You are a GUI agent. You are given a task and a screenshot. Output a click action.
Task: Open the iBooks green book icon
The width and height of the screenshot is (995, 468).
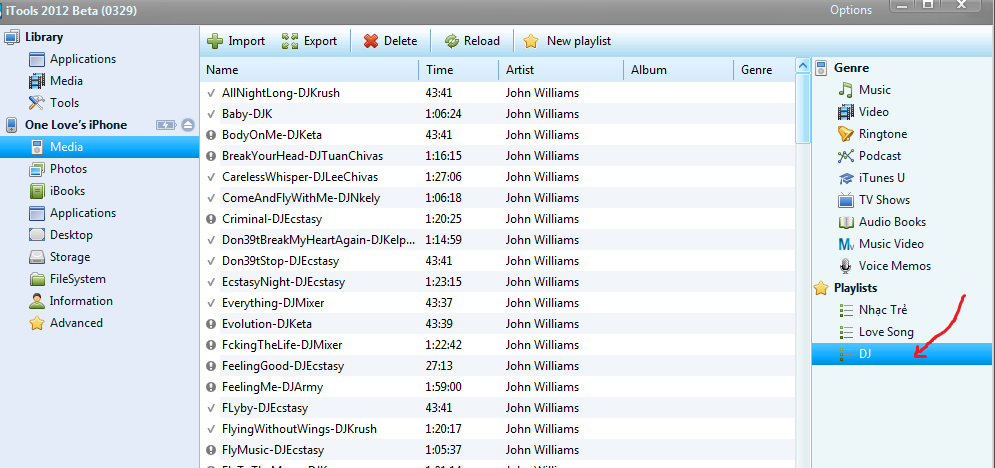click(x=37, y=191)
